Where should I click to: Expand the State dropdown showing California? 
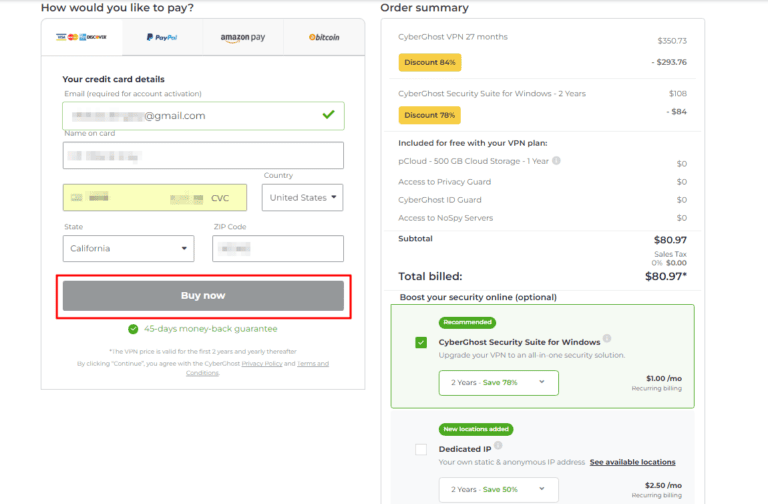(x=130, y=248)
